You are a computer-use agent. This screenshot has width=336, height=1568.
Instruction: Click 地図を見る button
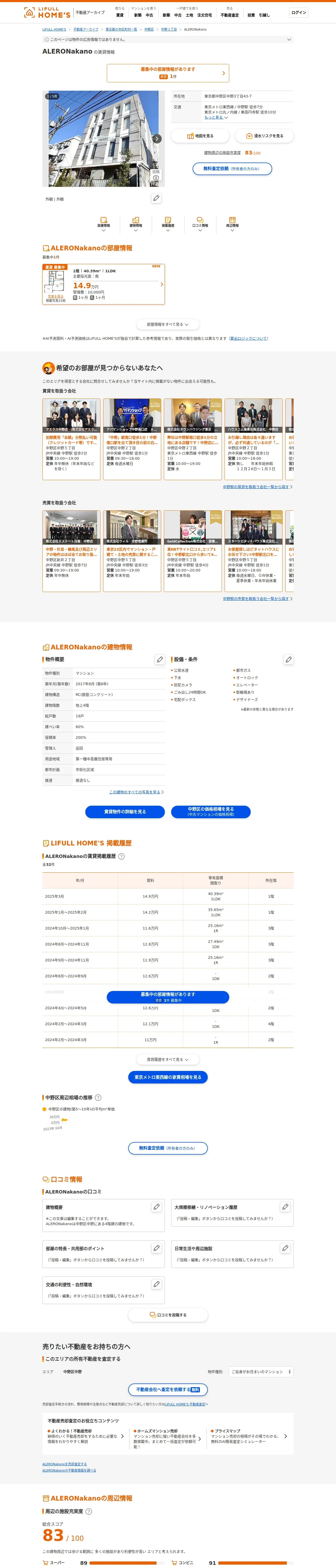click(200, 136)
